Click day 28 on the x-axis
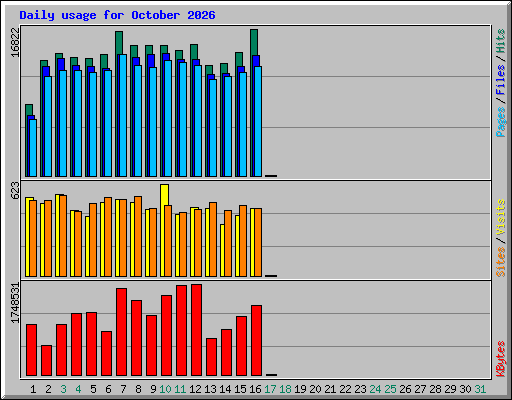 (435, 389)
